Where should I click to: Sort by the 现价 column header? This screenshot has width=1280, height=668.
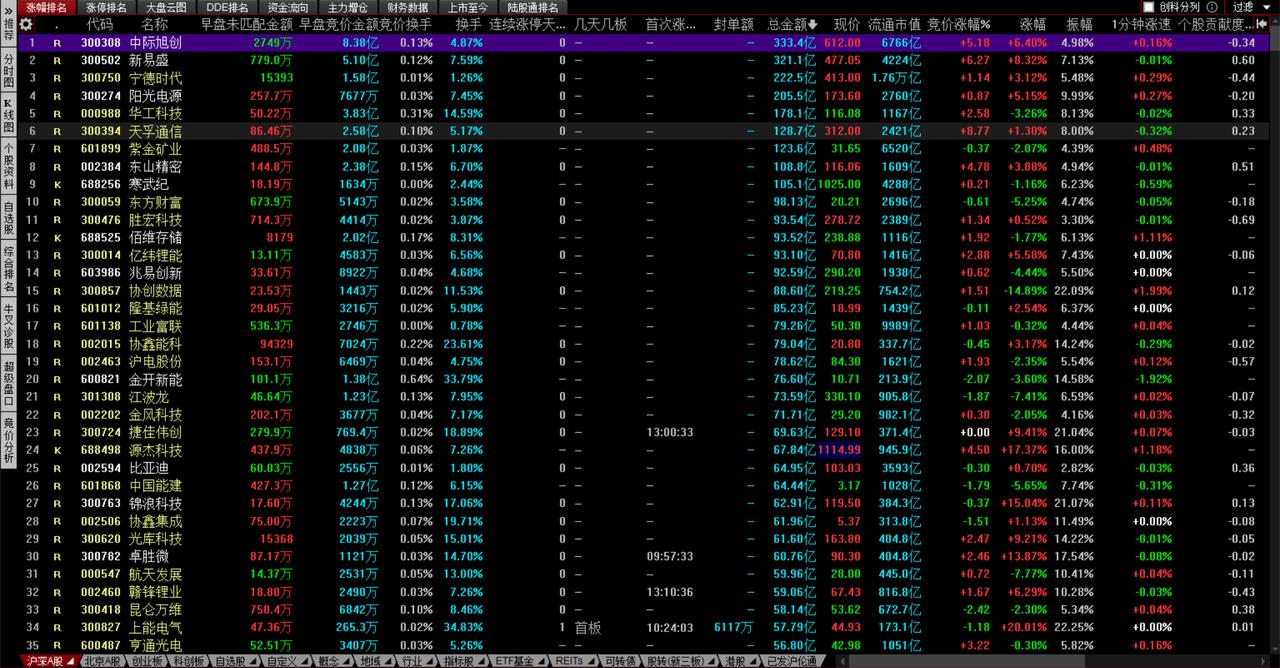[x=847, y=24]
